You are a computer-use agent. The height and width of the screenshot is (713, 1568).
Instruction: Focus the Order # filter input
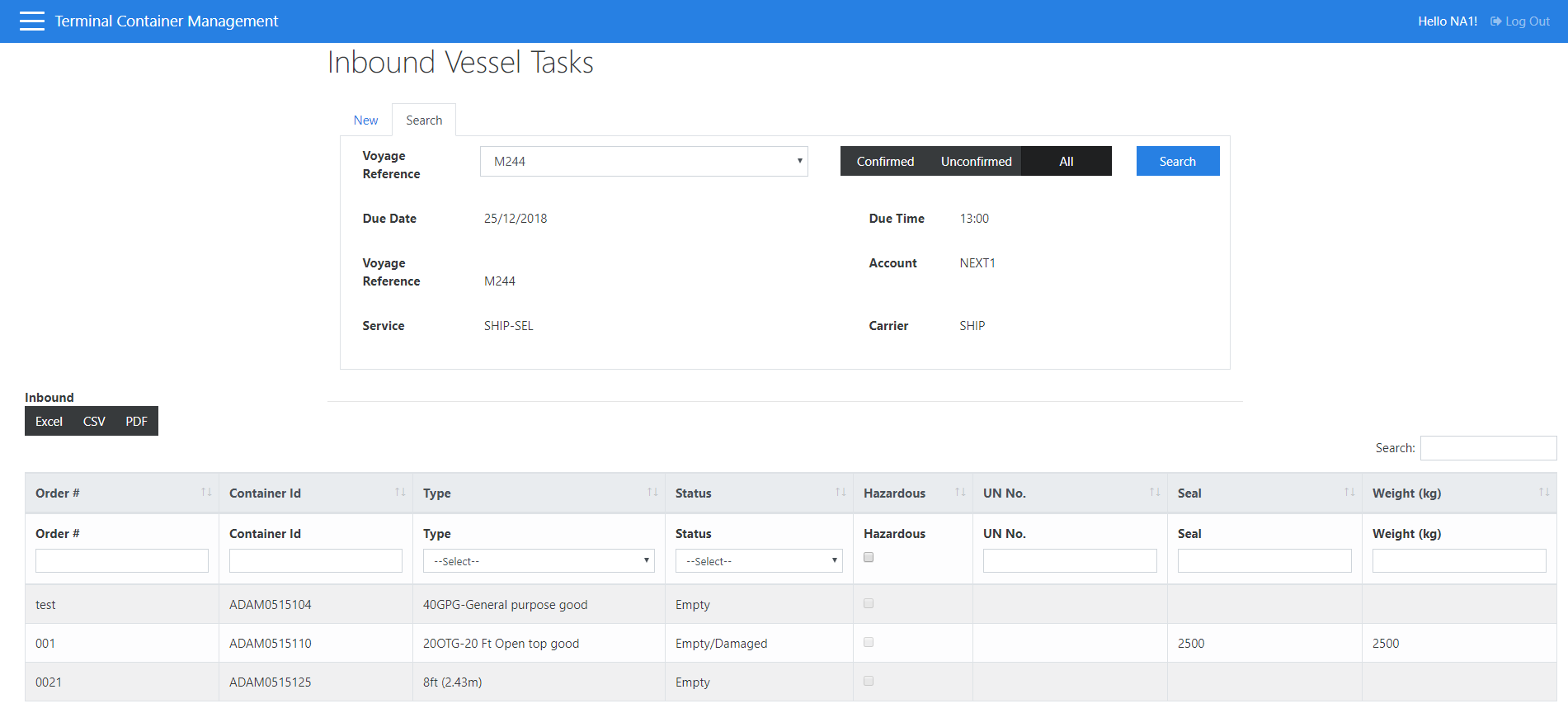click(122, 561)
